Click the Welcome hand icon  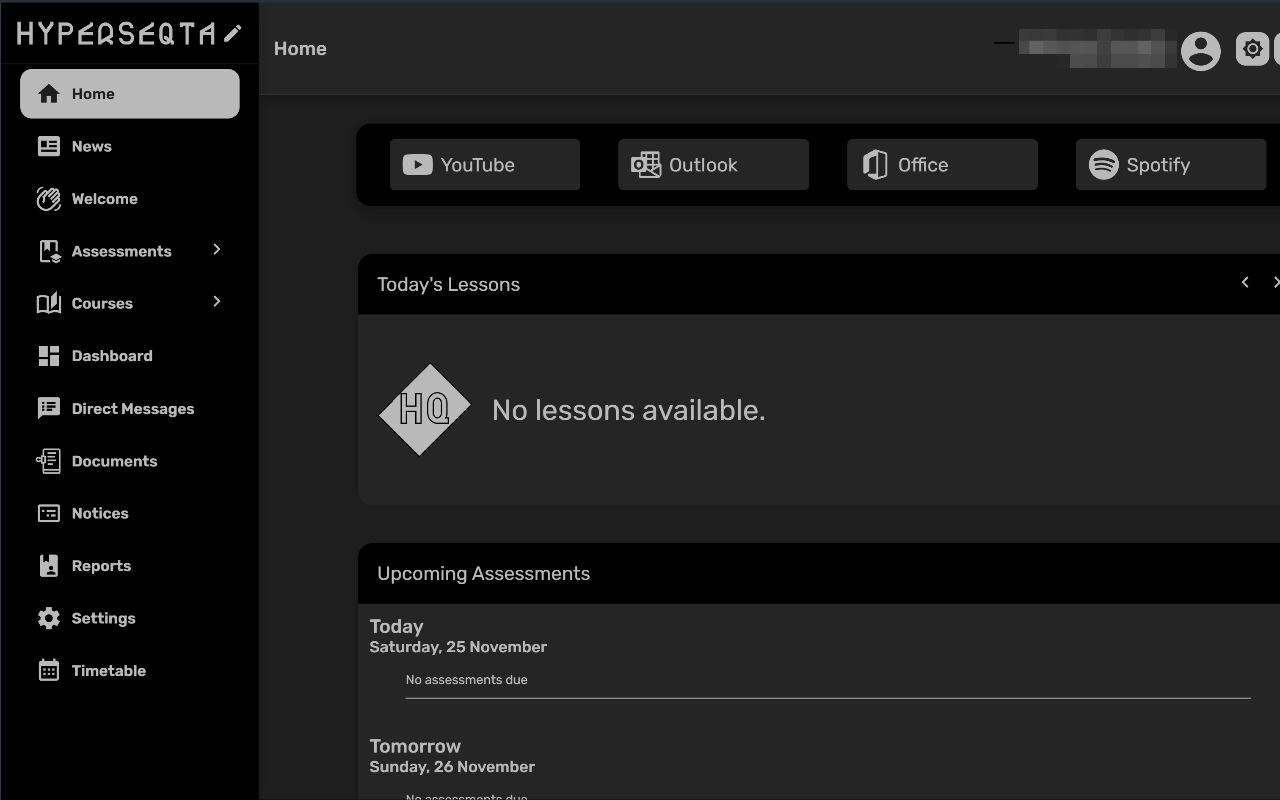[x=48, y=198]
